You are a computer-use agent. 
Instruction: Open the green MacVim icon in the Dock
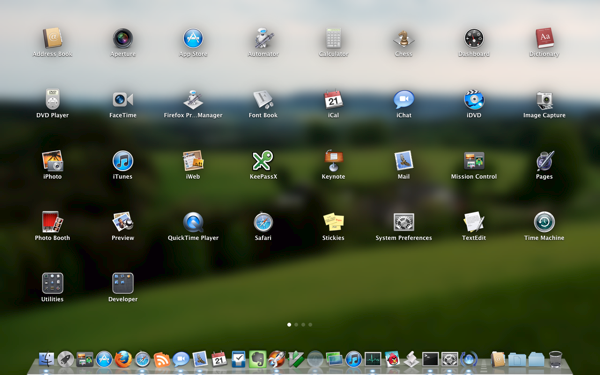coord(296,359)
